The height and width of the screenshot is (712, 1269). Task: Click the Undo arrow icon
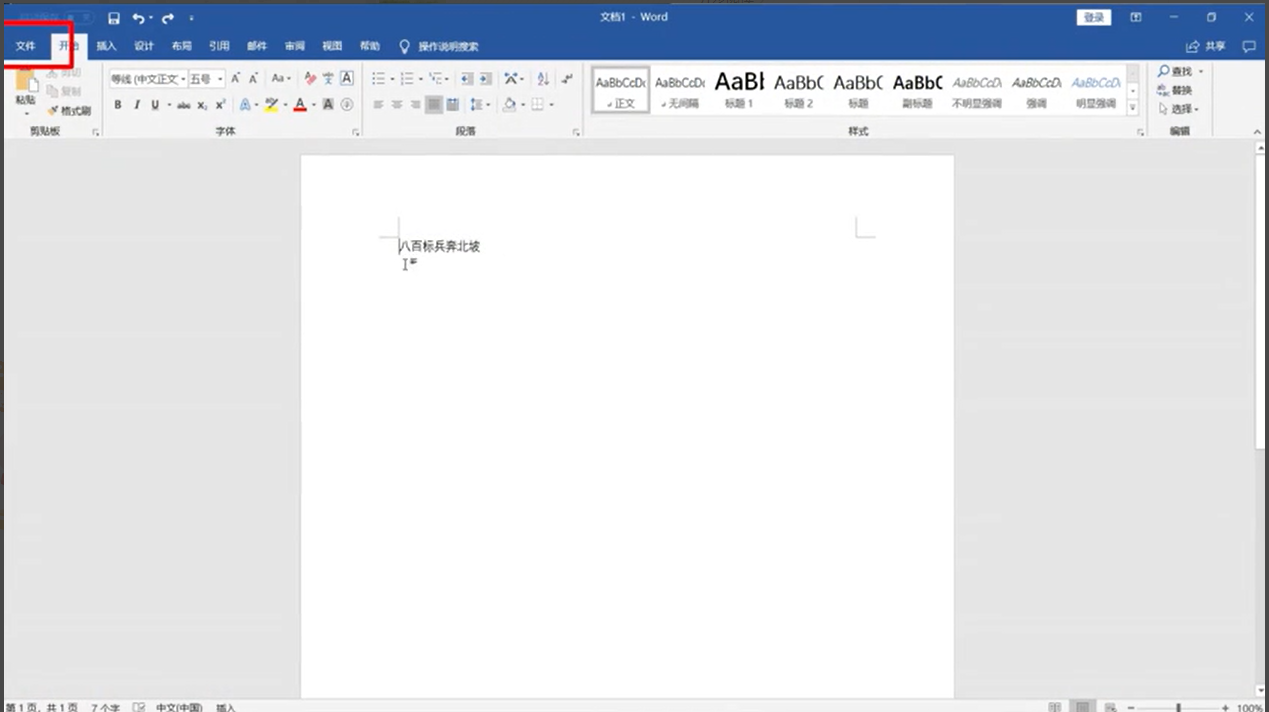138,18
